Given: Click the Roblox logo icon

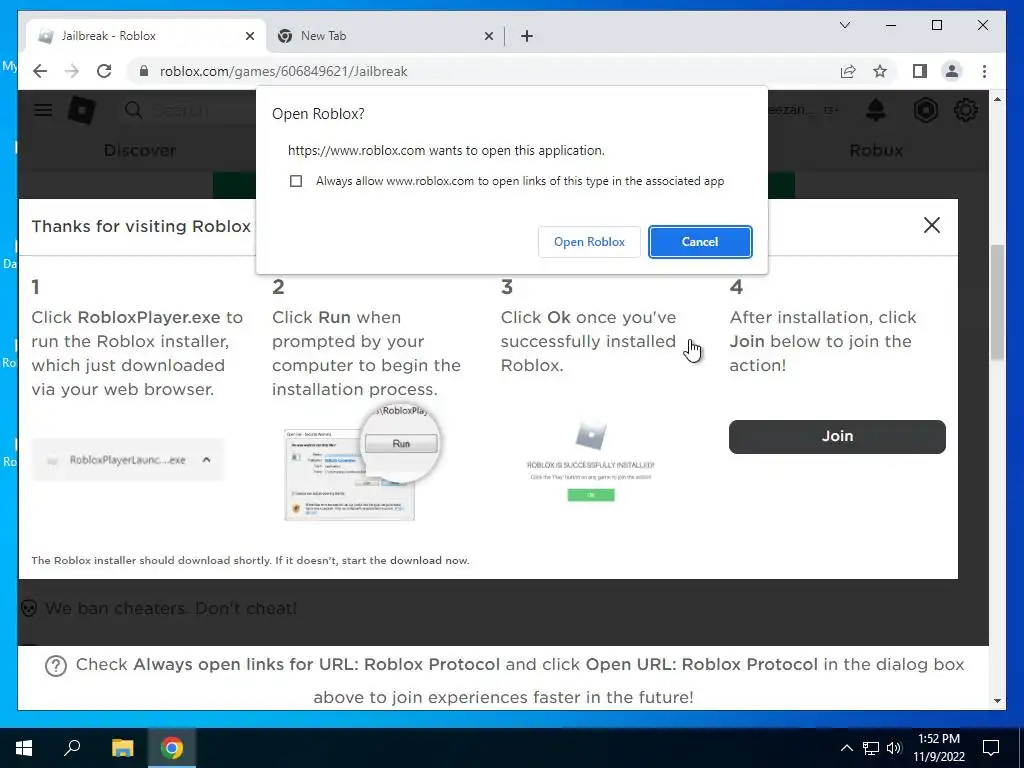Looking at the screenshot, I should (x=82, y=110).
